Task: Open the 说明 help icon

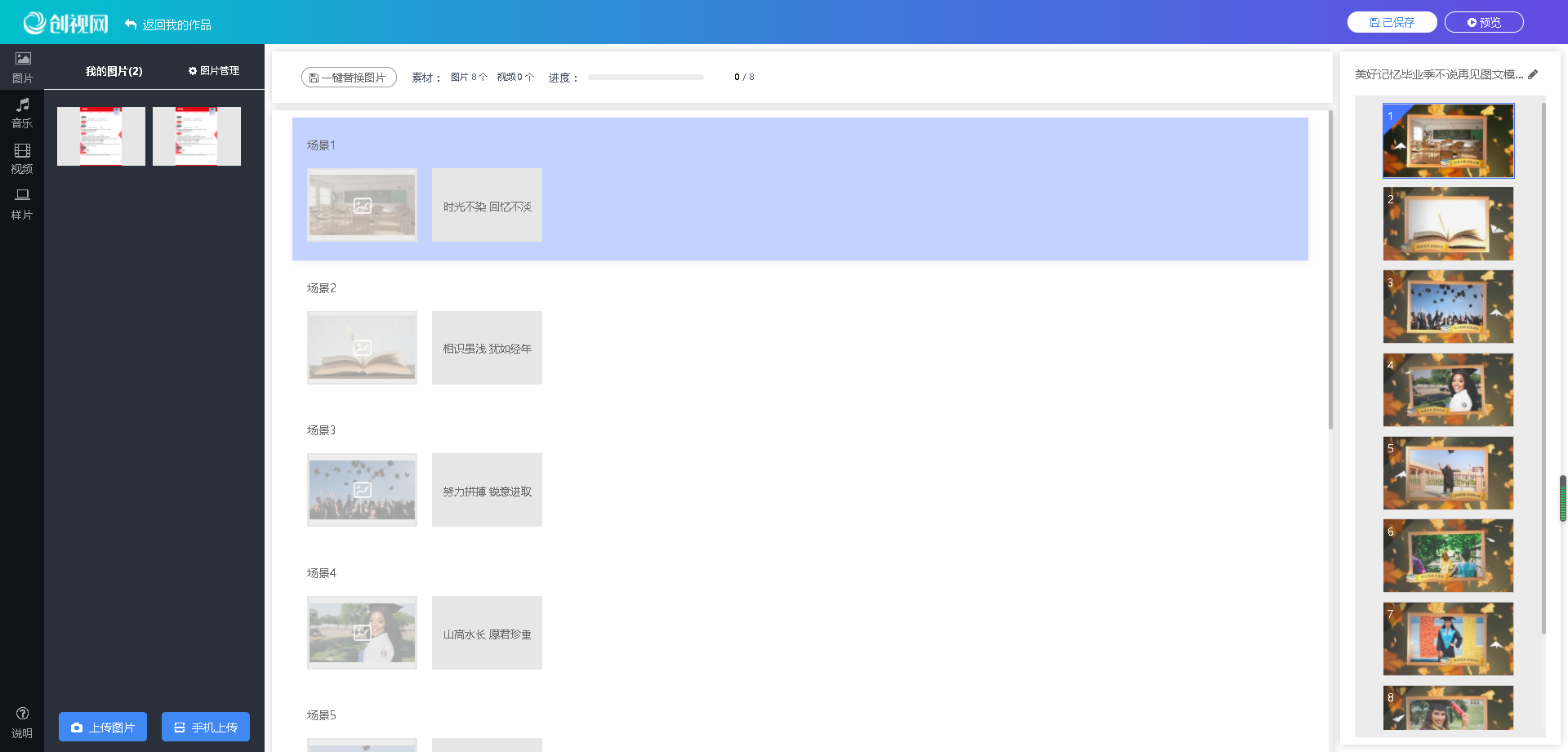Action: tap(22, 723)
